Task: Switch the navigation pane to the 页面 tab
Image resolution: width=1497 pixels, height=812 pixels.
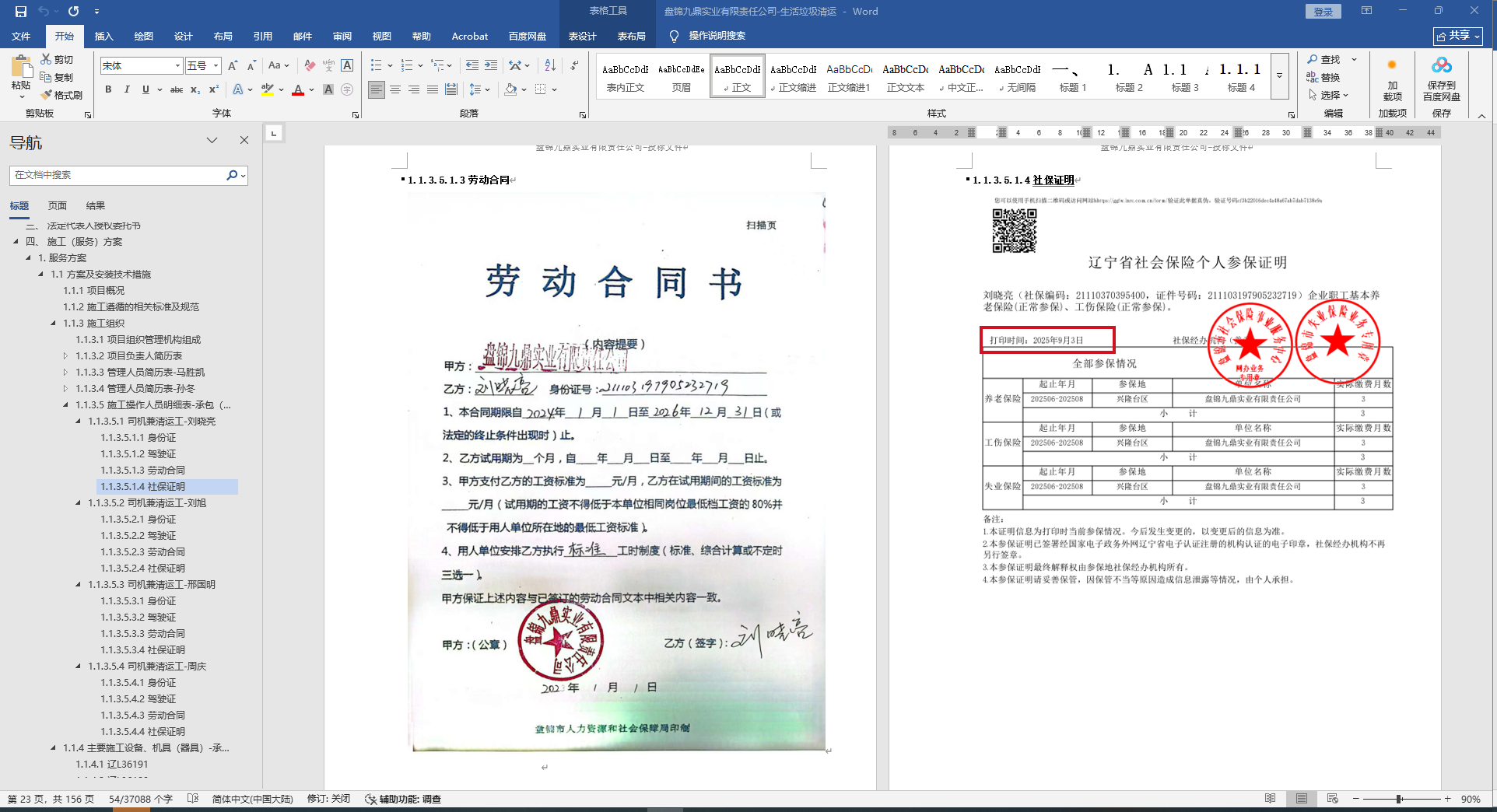Action: 58,205
